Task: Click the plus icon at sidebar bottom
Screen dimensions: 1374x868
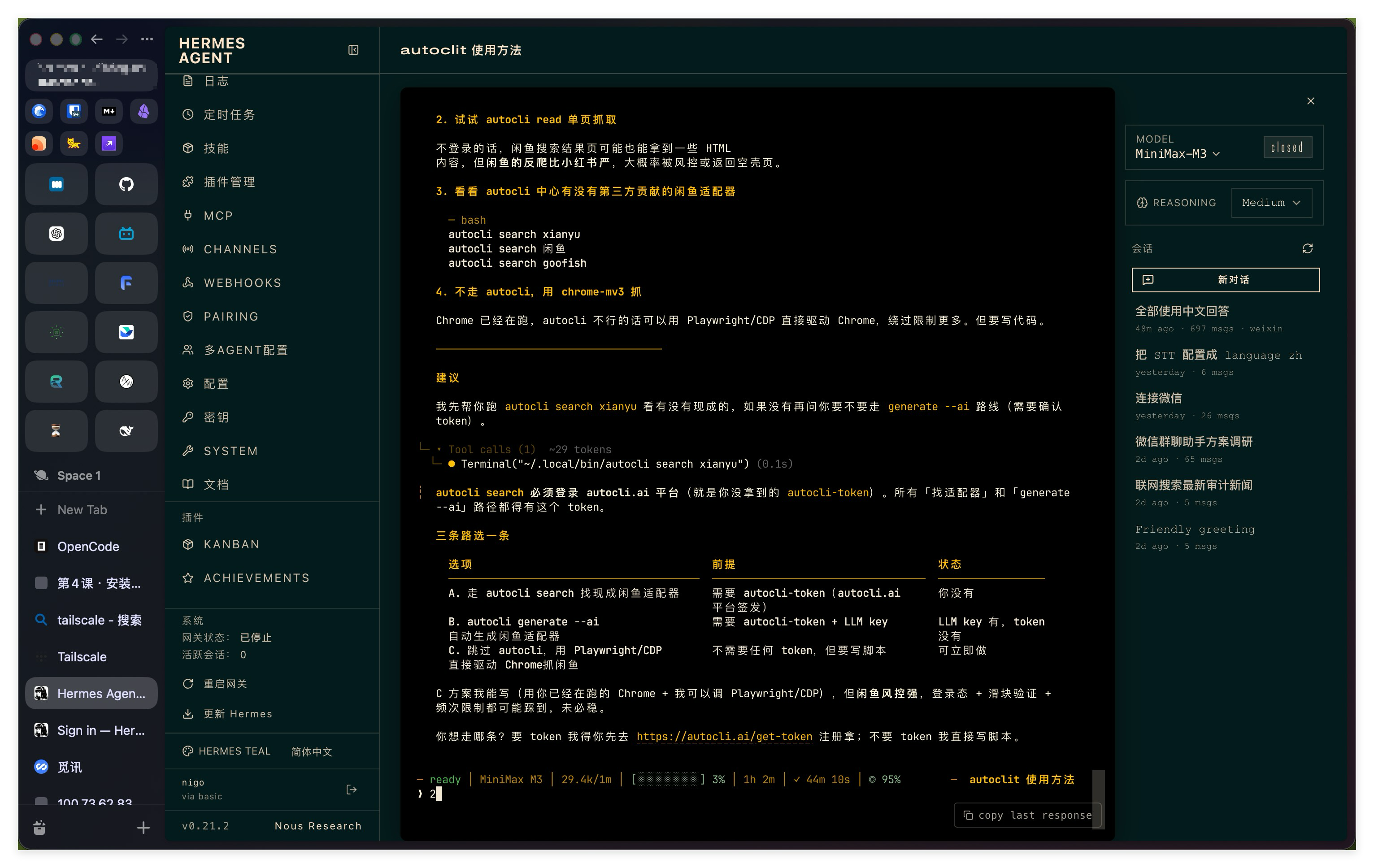Action: (143, 828)
